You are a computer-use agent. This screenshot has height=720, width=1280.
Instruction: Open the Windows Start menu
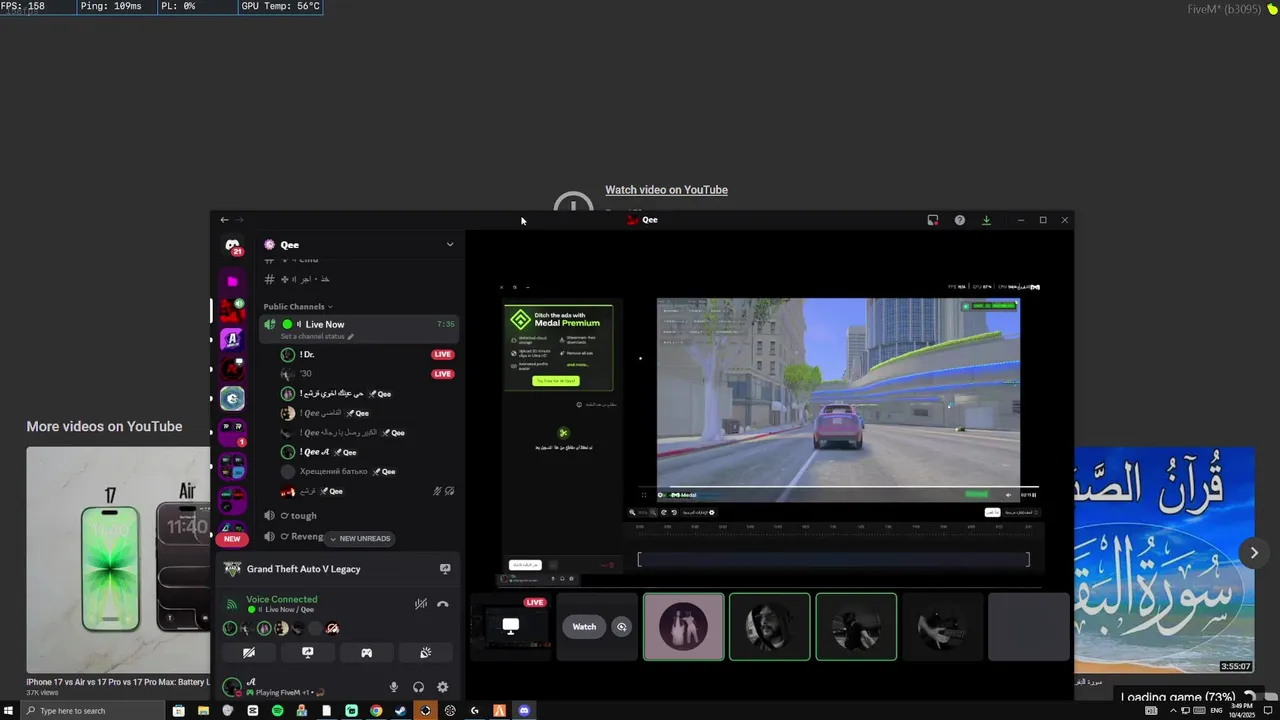[x=9, y=711]
